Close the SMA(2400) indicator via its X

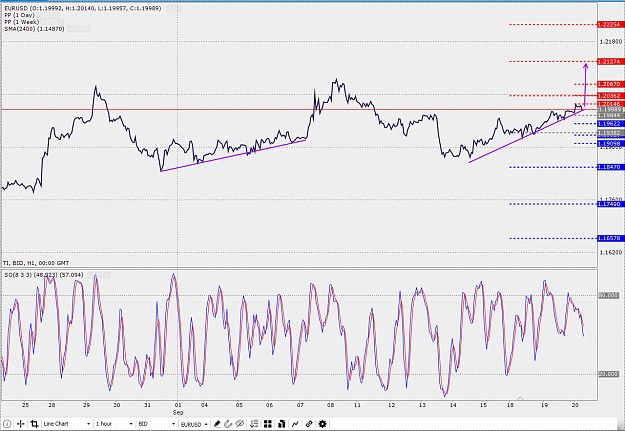point(87,29)
